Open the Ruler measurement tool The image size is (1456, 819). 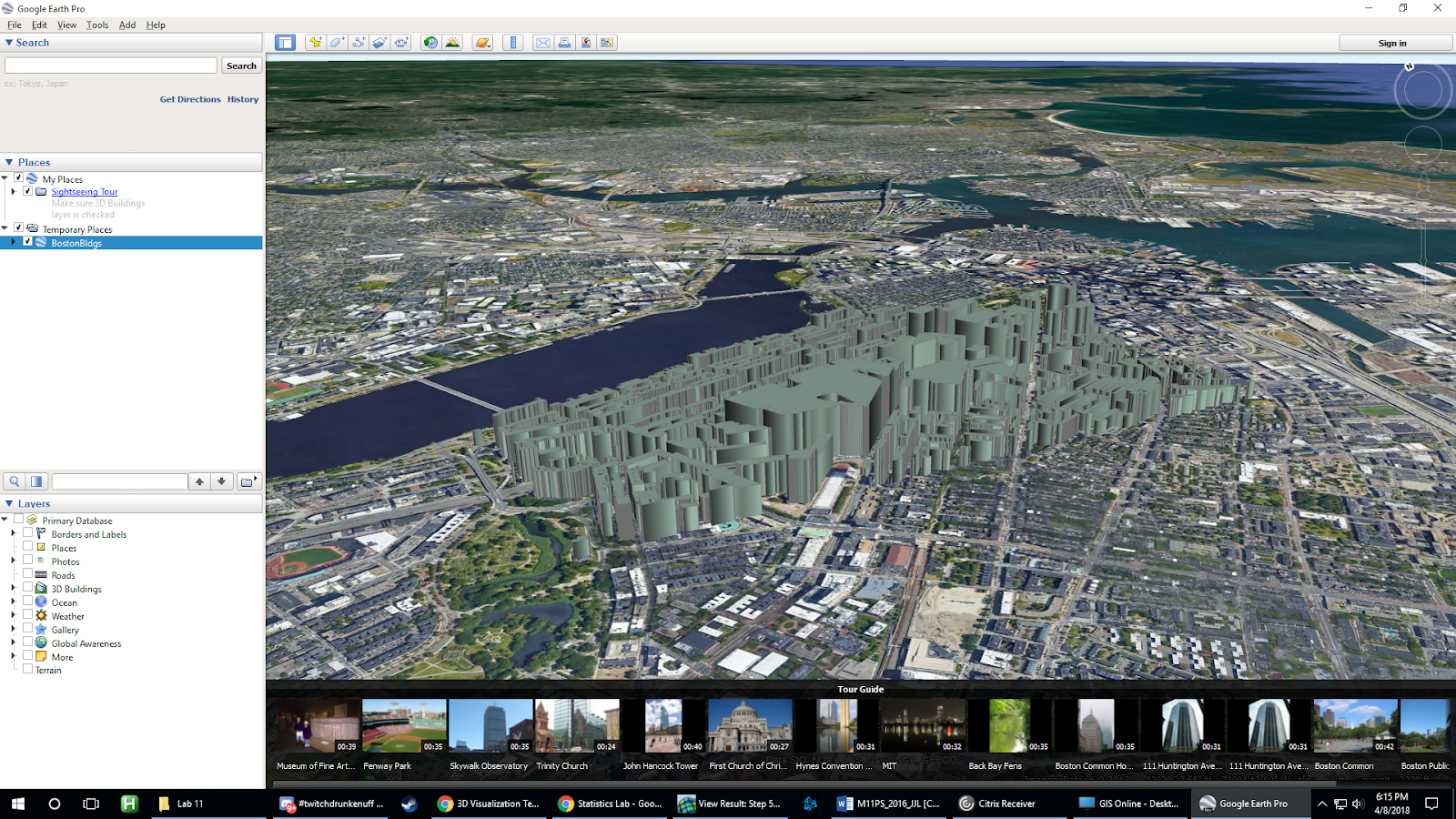point(511,42)
